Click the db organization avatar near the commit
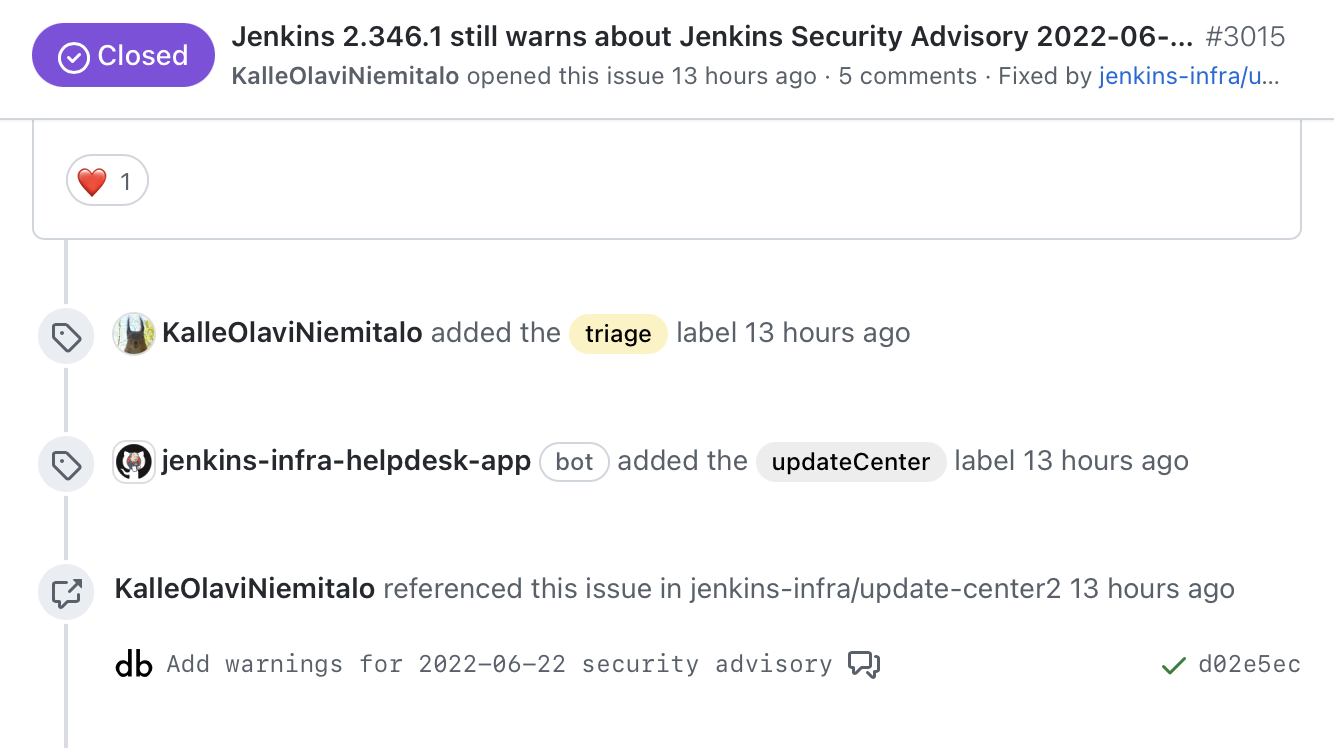 click(133, 664)
